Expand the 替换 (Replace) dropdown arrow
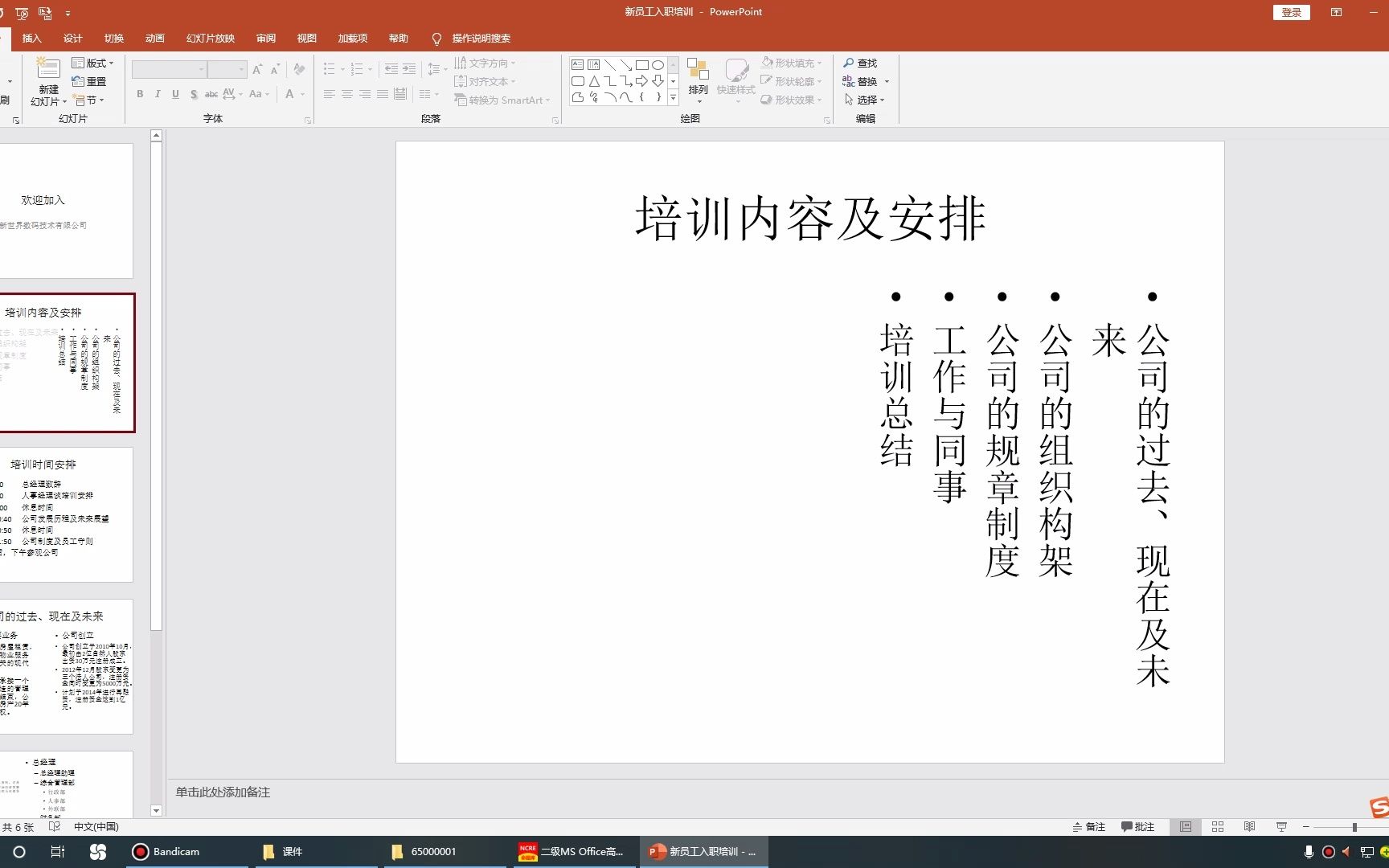Viewport: 1389px width, 868px height. (887, 80)
